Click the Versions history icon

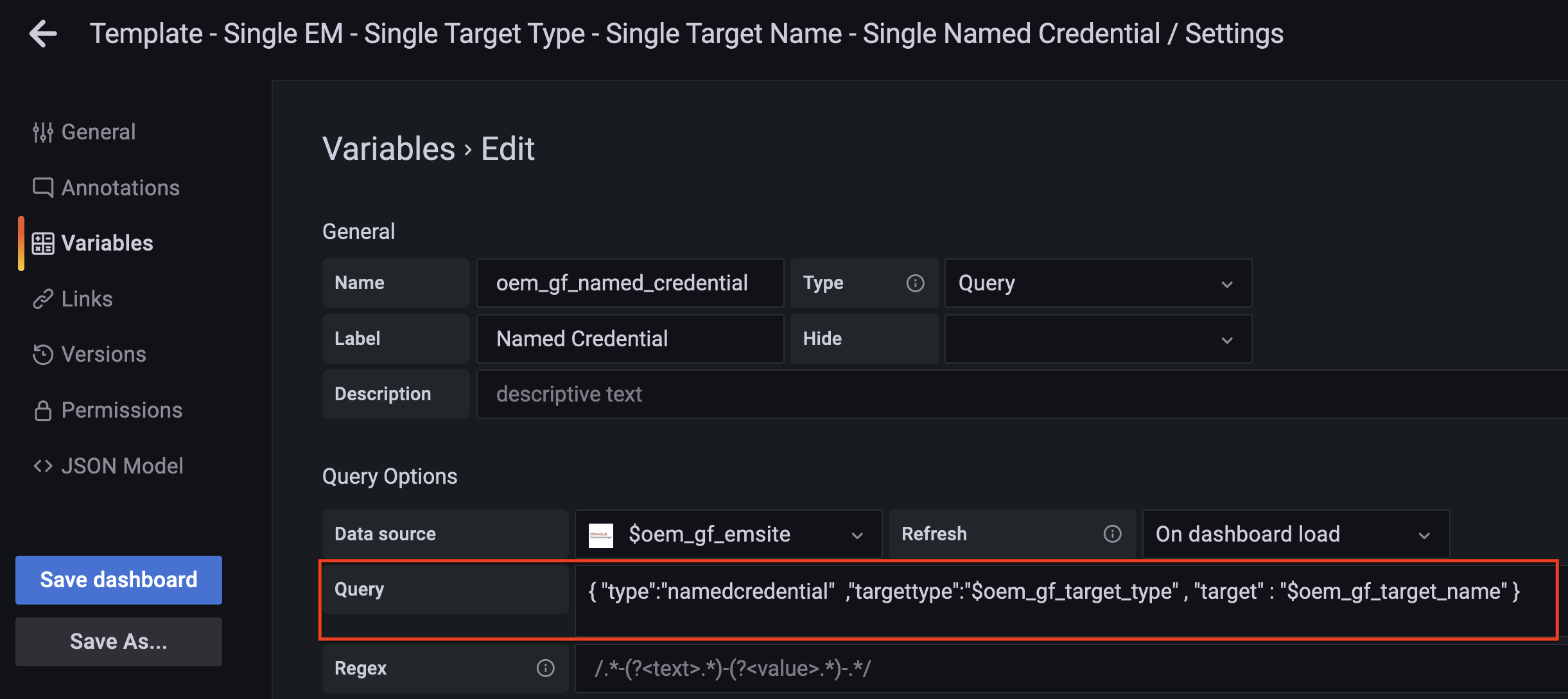[42, 355]
